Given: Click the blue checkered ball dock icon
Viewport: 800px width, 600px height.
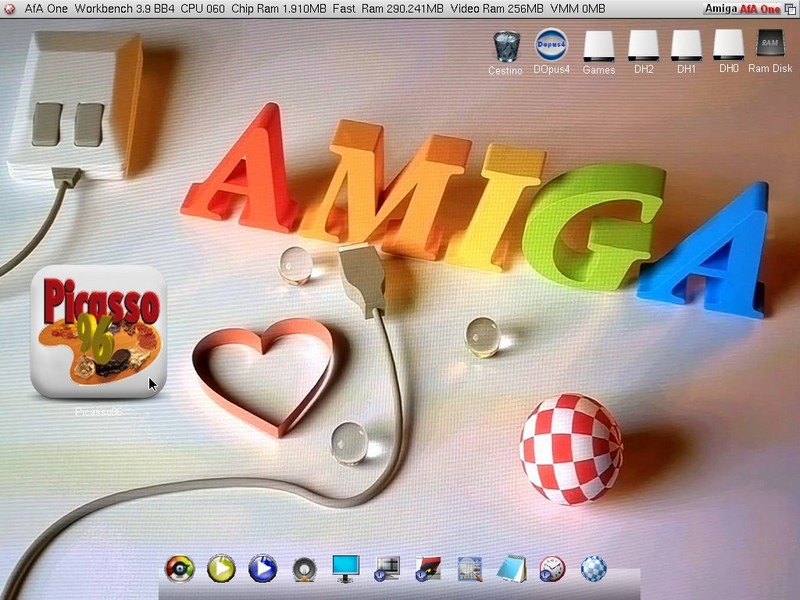Looking at the screenshot, I should pyautogui.click(x=594, y=569).
